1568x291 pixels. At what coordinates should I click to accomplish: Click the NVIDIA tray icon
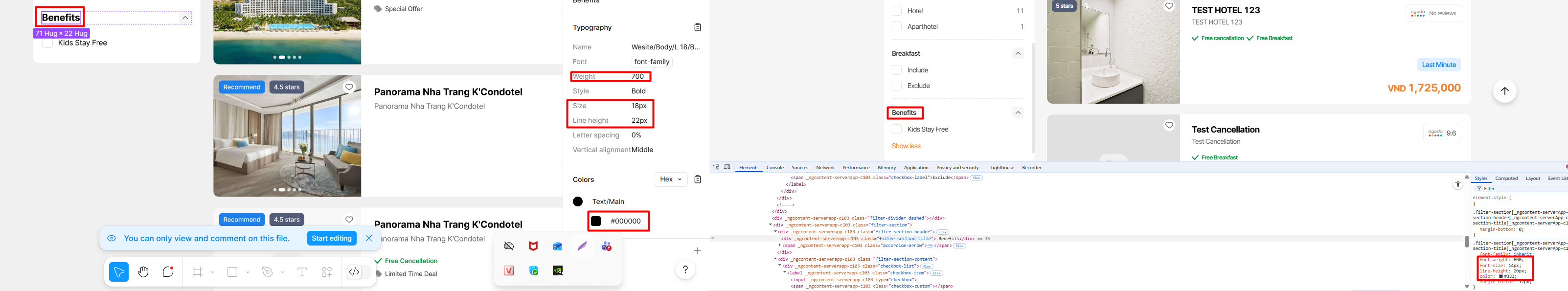click(x=558, y=270)
